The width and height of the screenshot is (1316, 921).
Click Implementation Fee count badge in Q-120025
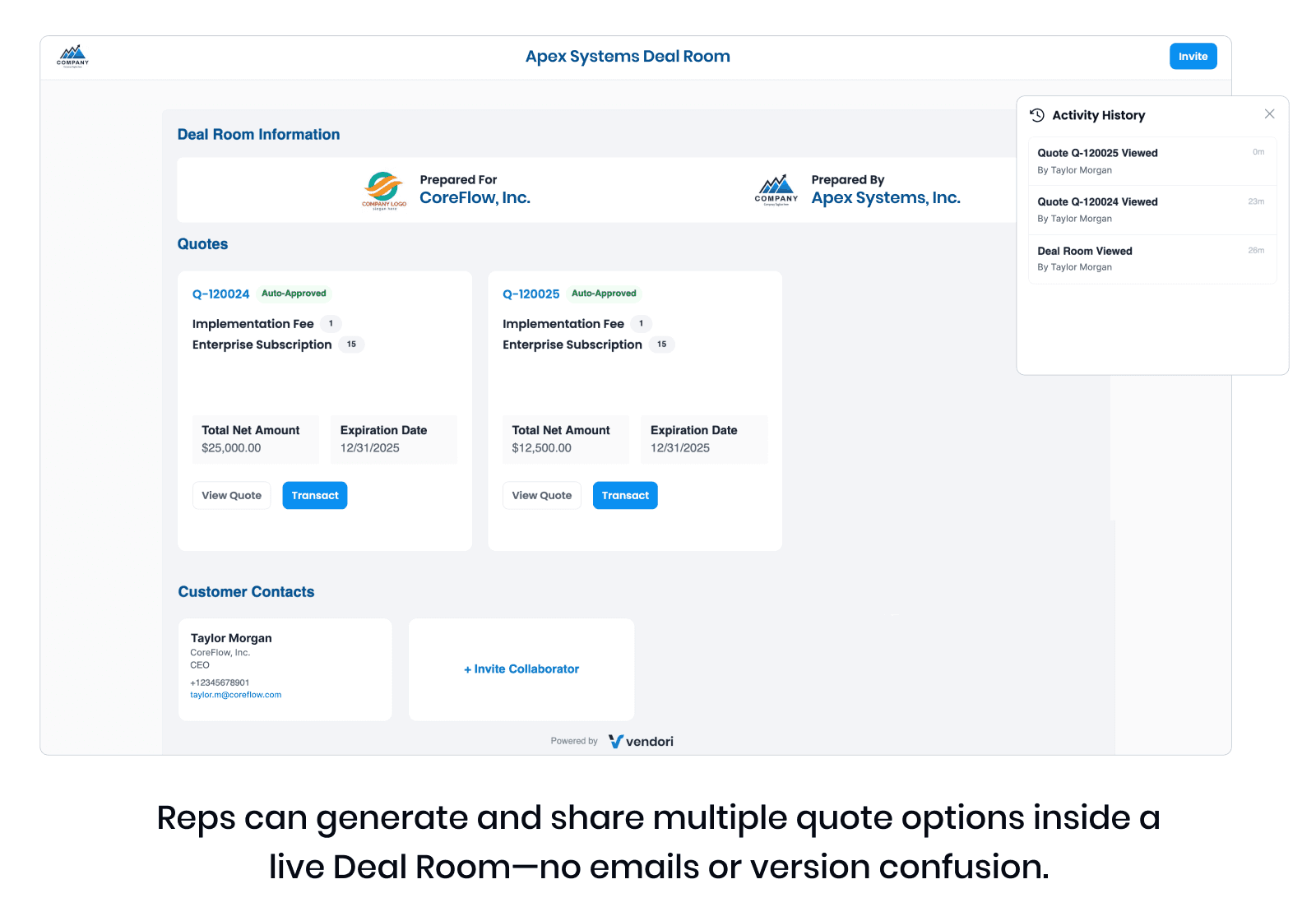[x=642, y=324]
